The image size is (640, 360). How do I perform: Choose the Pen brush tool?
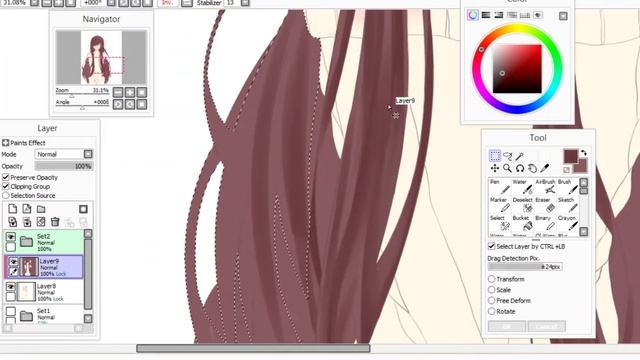(x=500, y=187)
